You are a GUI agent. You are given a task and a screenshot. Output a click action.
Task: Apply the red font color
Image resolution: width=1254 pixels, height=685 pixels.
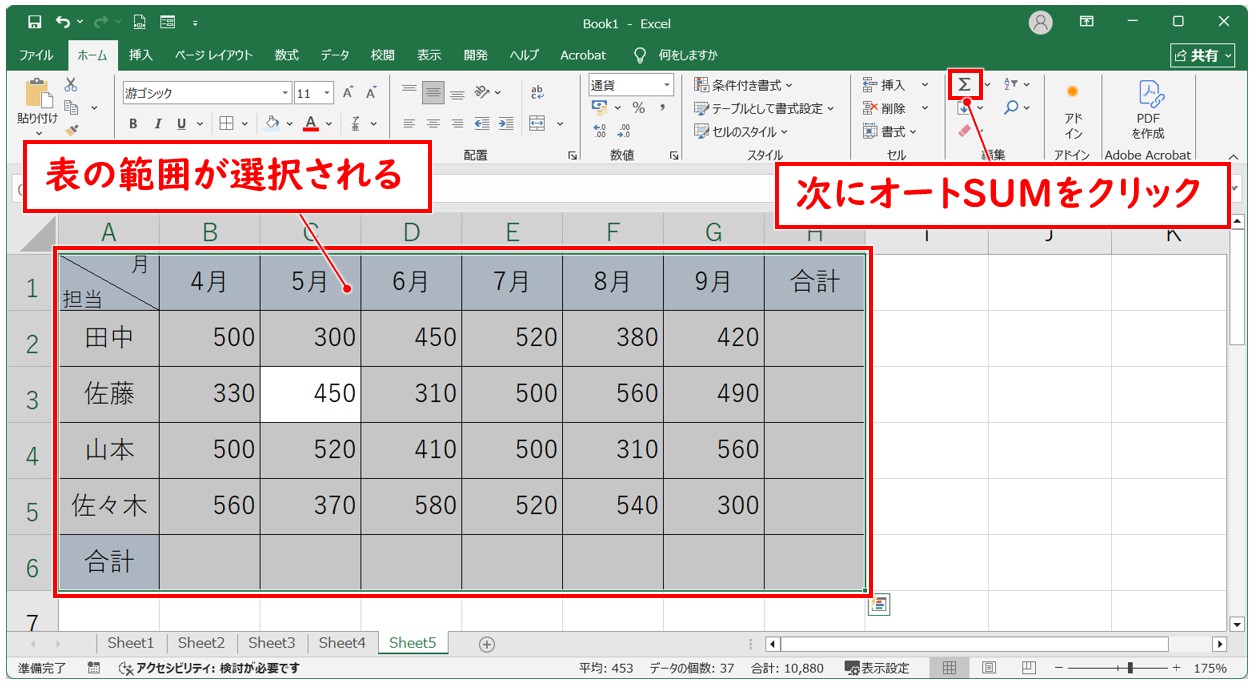[311, 124]
